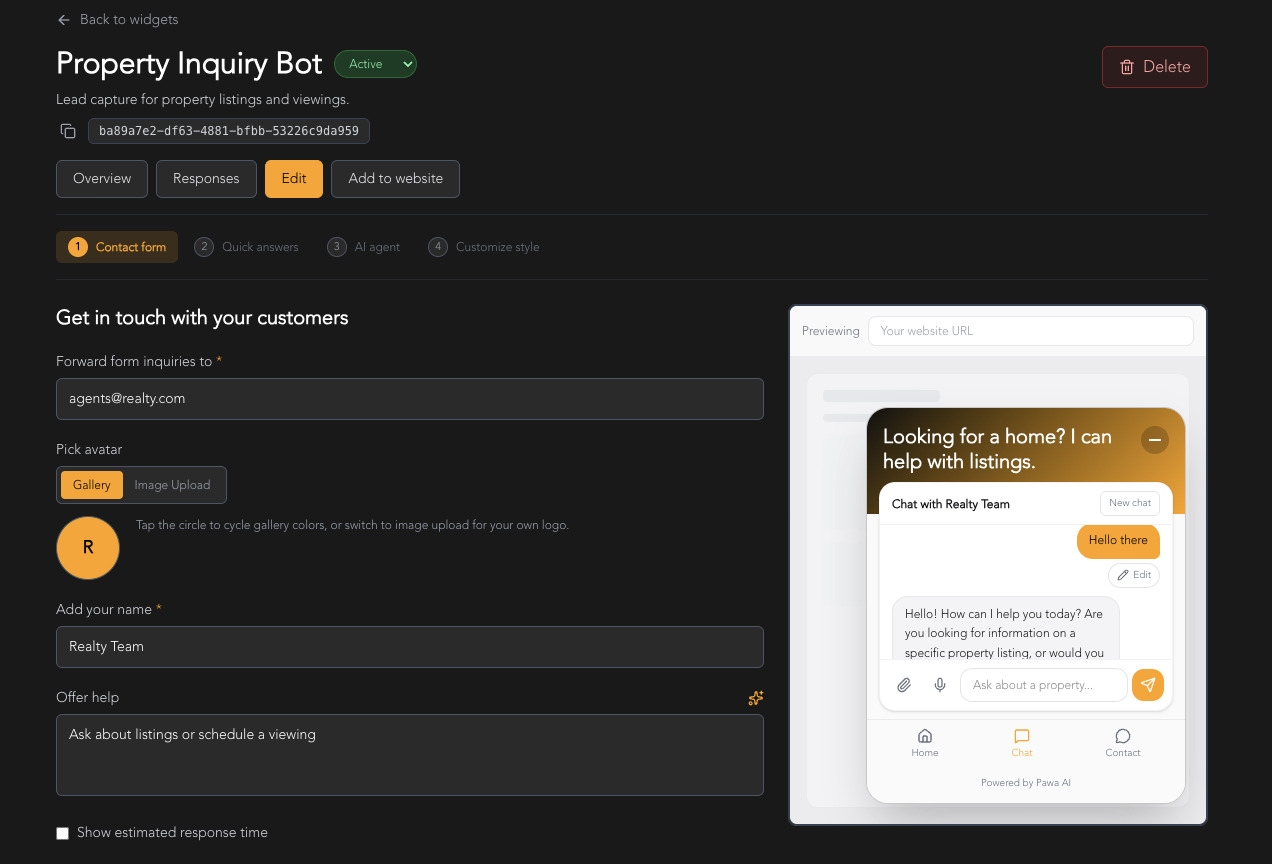Image resolution: width=1272 pixels, height=864 pixels.
Task: Click the orange R avatar circle to cycle colors
Action: pos(88,548)
